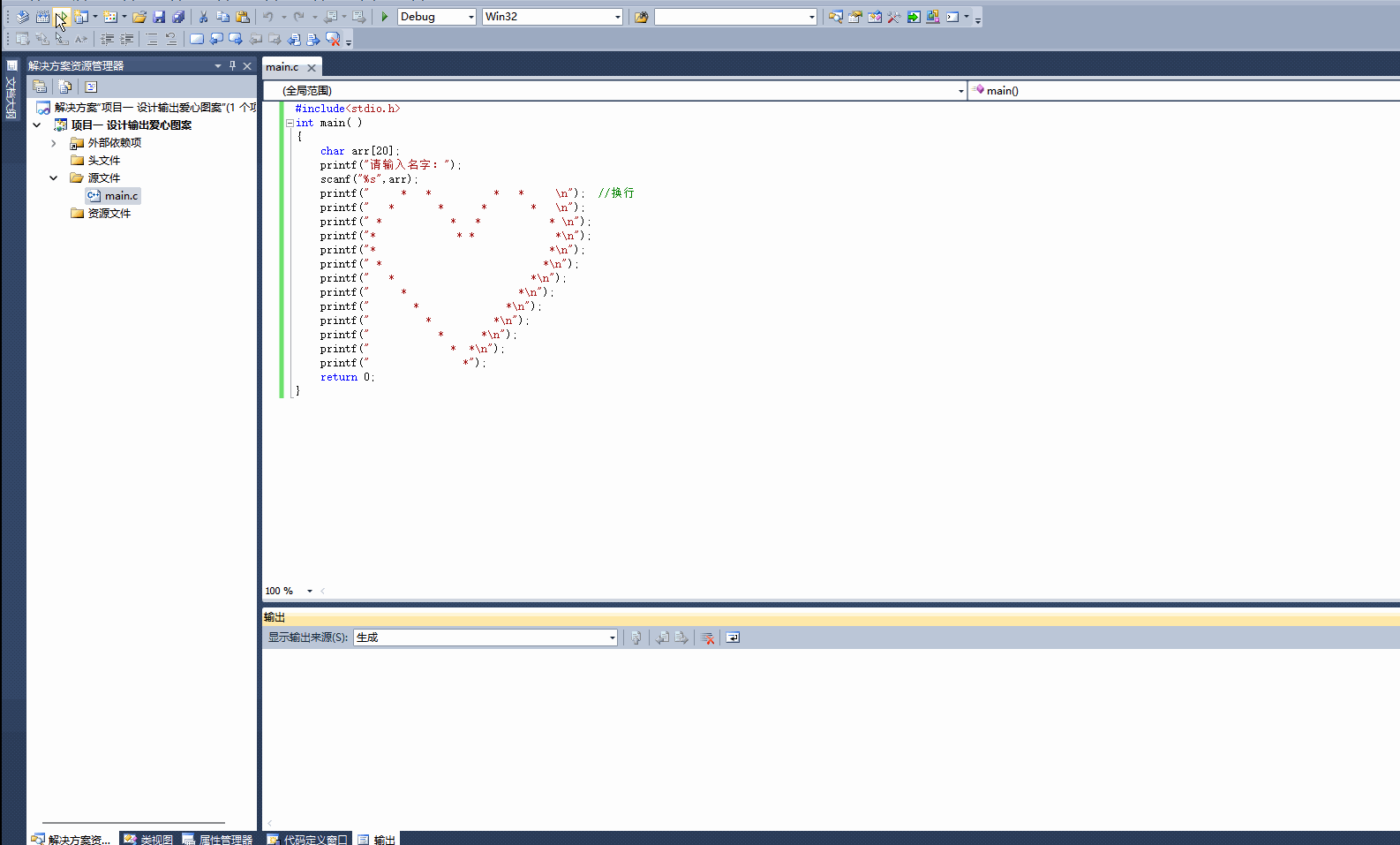Go to next bookmark icon
The height and width of the screenshot is (845, 1400).
(x=236, y=39)
